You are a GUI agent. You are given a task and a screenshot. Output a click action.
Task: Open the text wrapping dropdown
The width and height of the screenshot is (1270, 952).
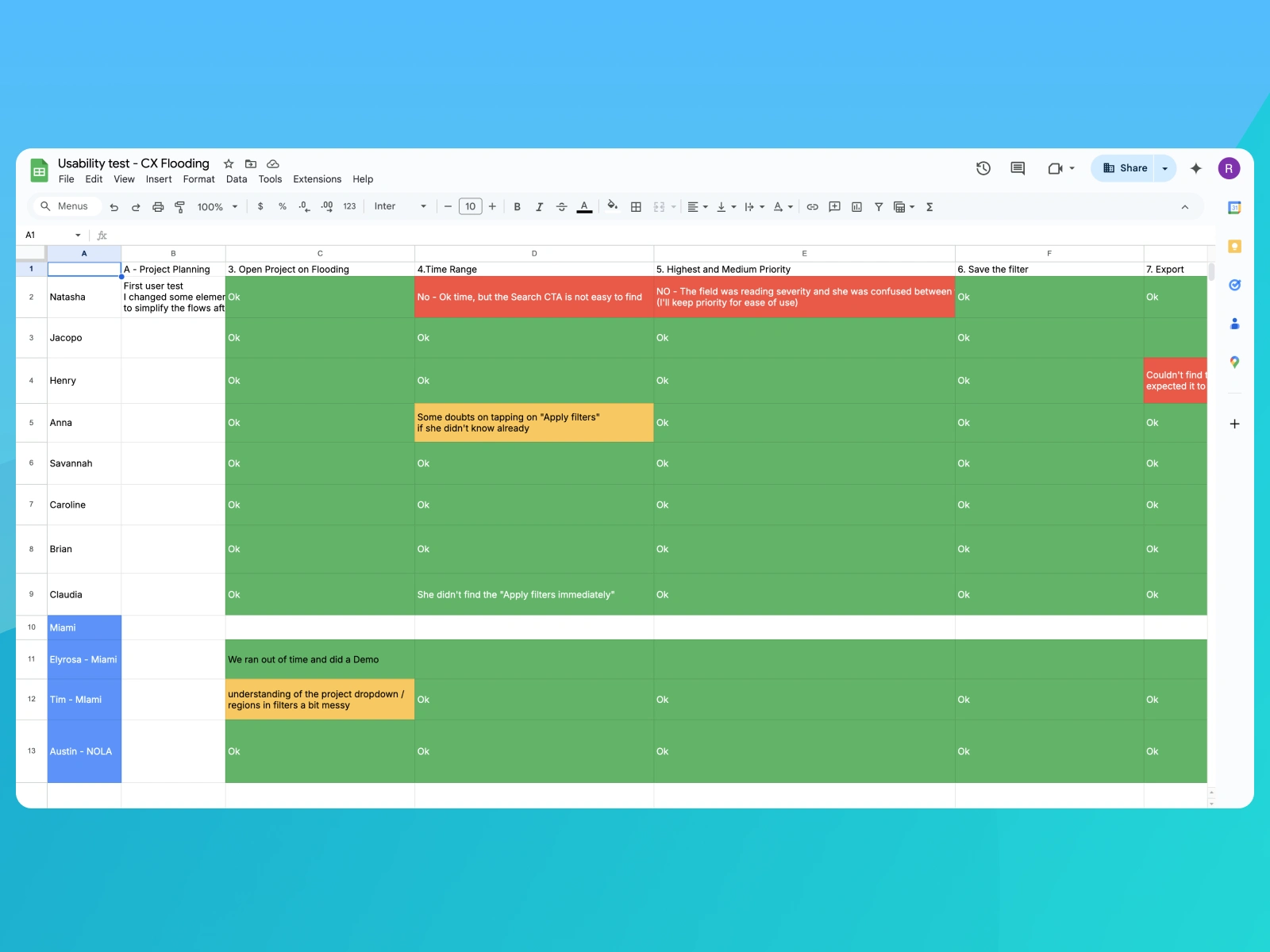click(x=754, y=206)
